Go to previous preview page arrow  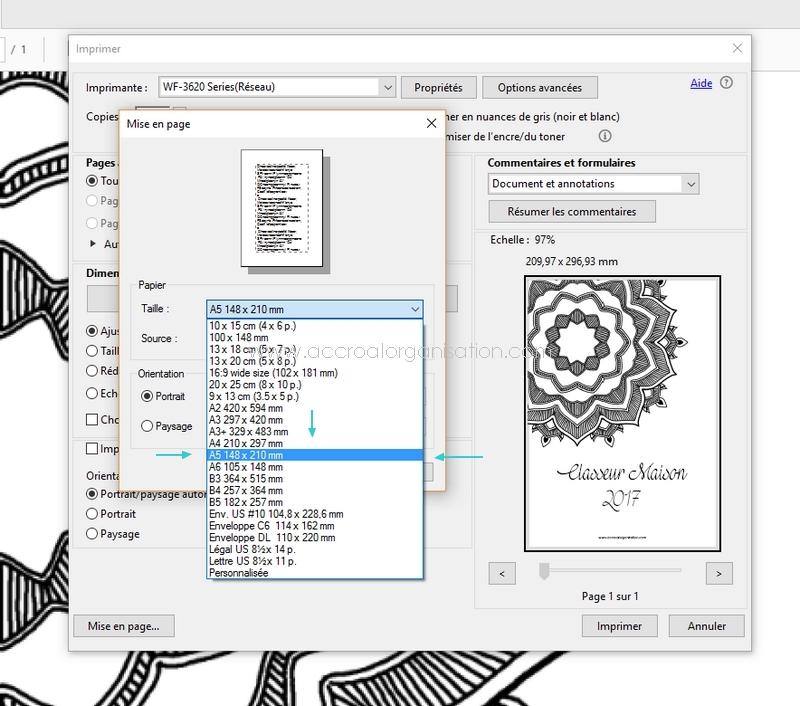[x=503, y=573]
